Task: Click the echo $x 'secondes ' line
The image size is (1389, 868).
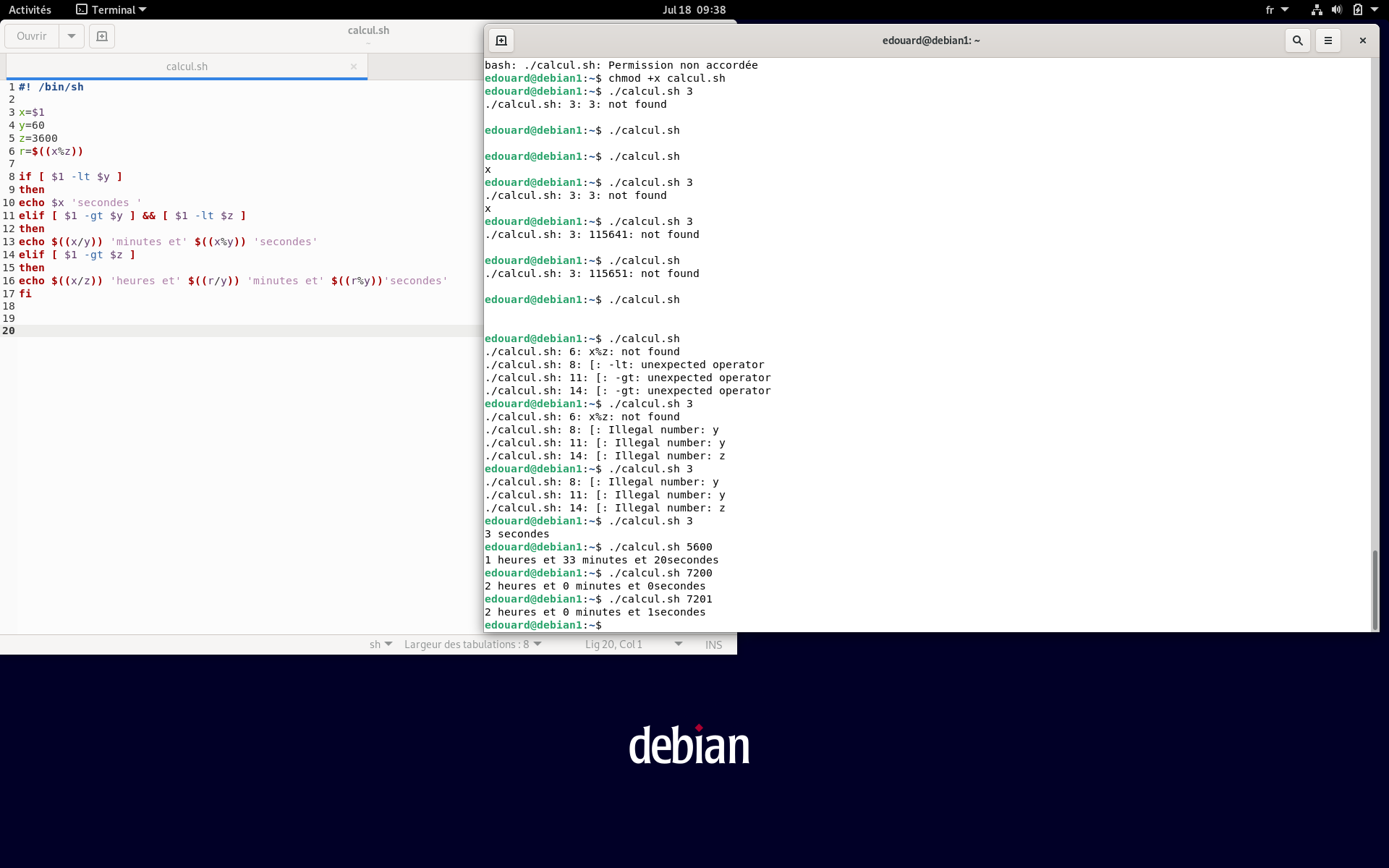Action: click(80, 203)
